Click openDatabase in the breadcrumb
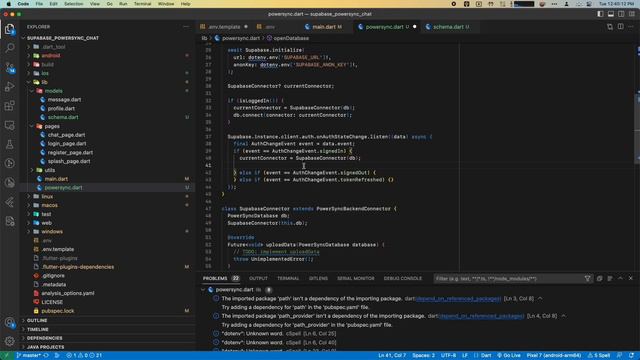 (291, 38)
